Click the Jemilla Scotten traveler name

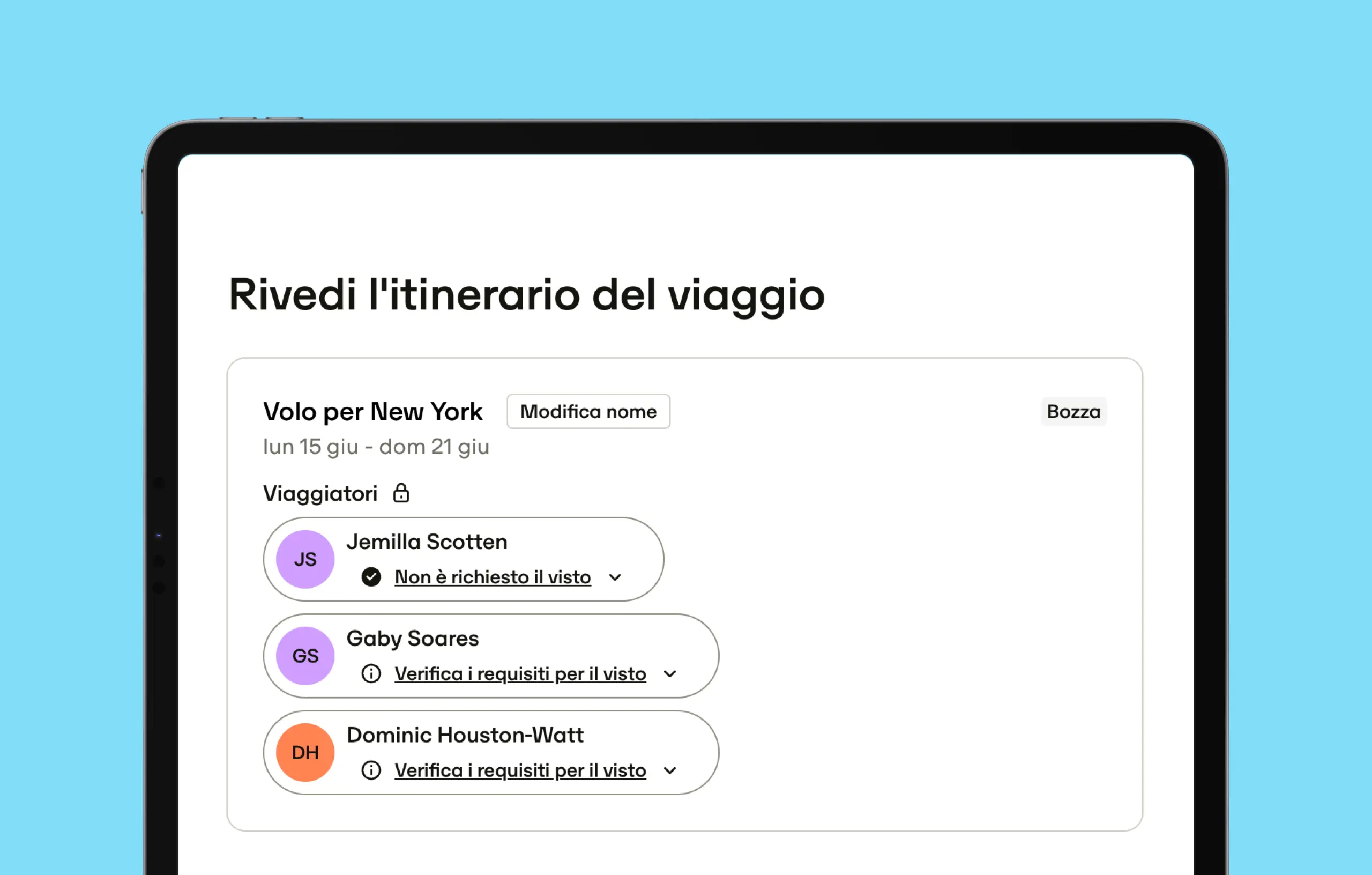[x=427, y=542]
